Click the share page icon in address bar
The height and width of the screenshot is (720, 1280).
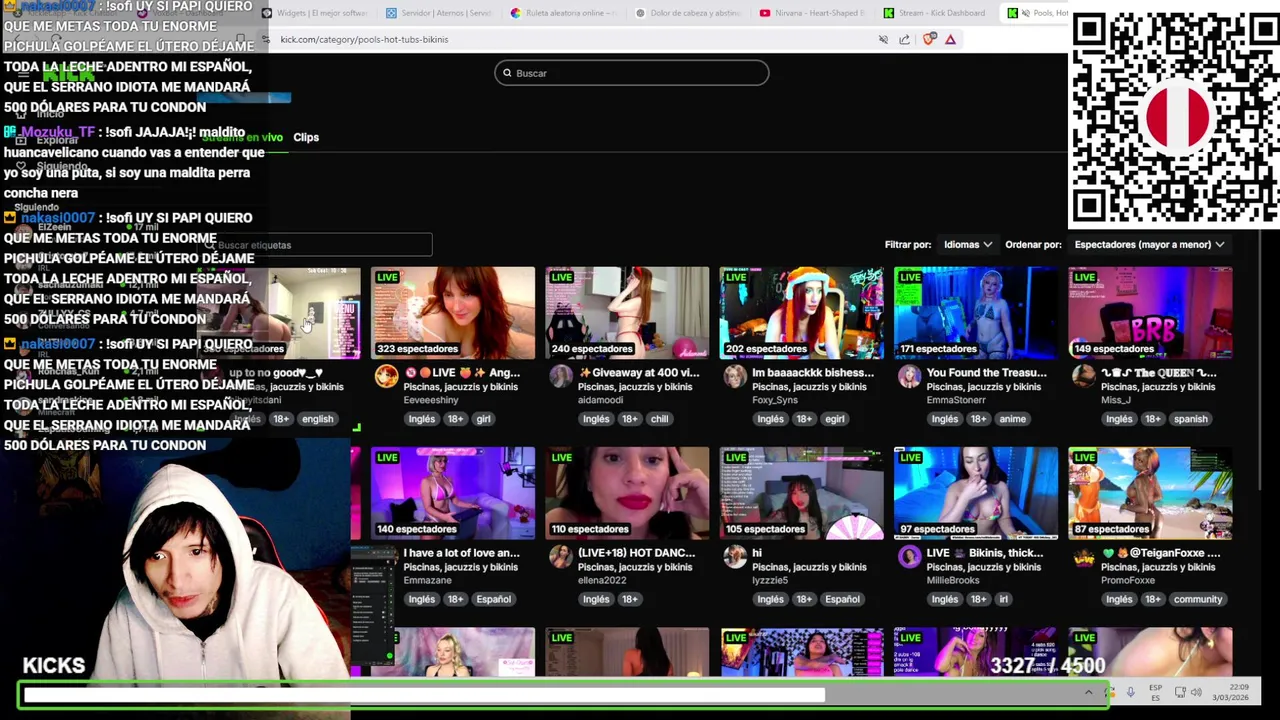(904, 39)
